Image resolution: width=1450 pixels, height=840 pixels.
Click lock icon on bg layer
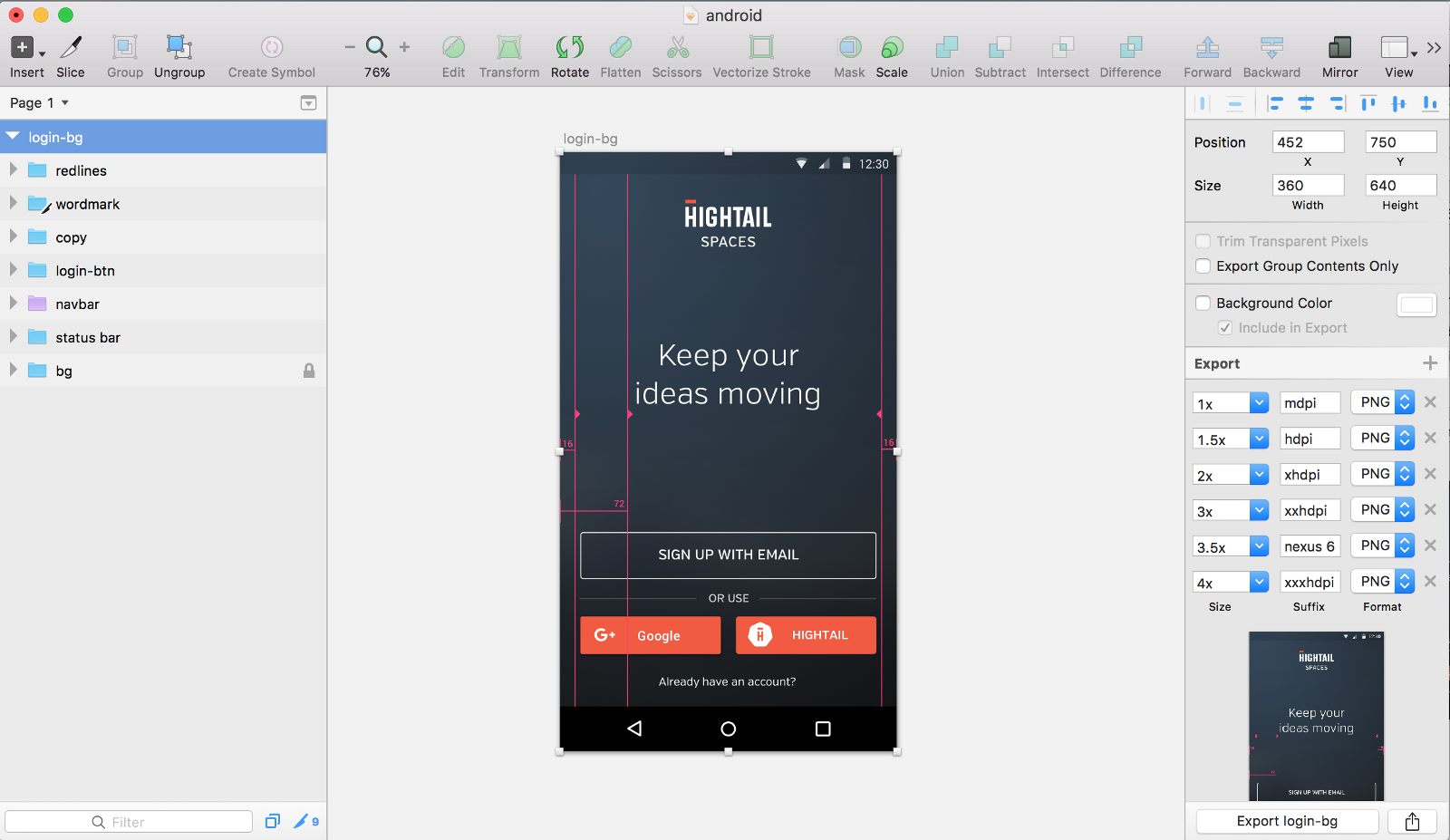tap(309, 371)
